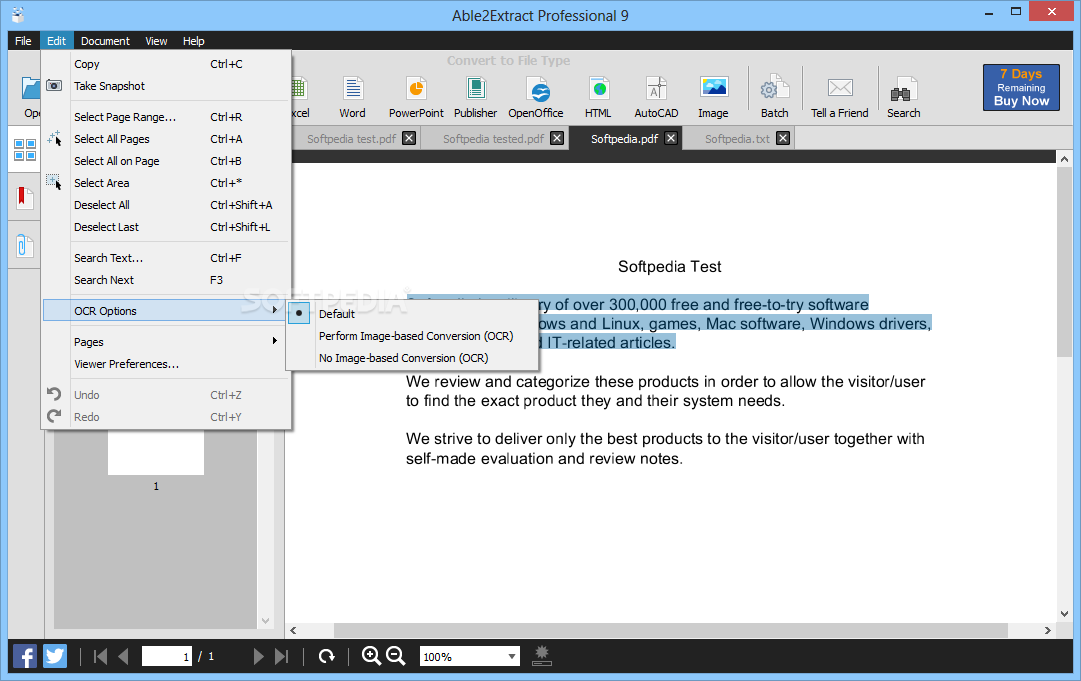Share on Facebook from status bar

25,656
